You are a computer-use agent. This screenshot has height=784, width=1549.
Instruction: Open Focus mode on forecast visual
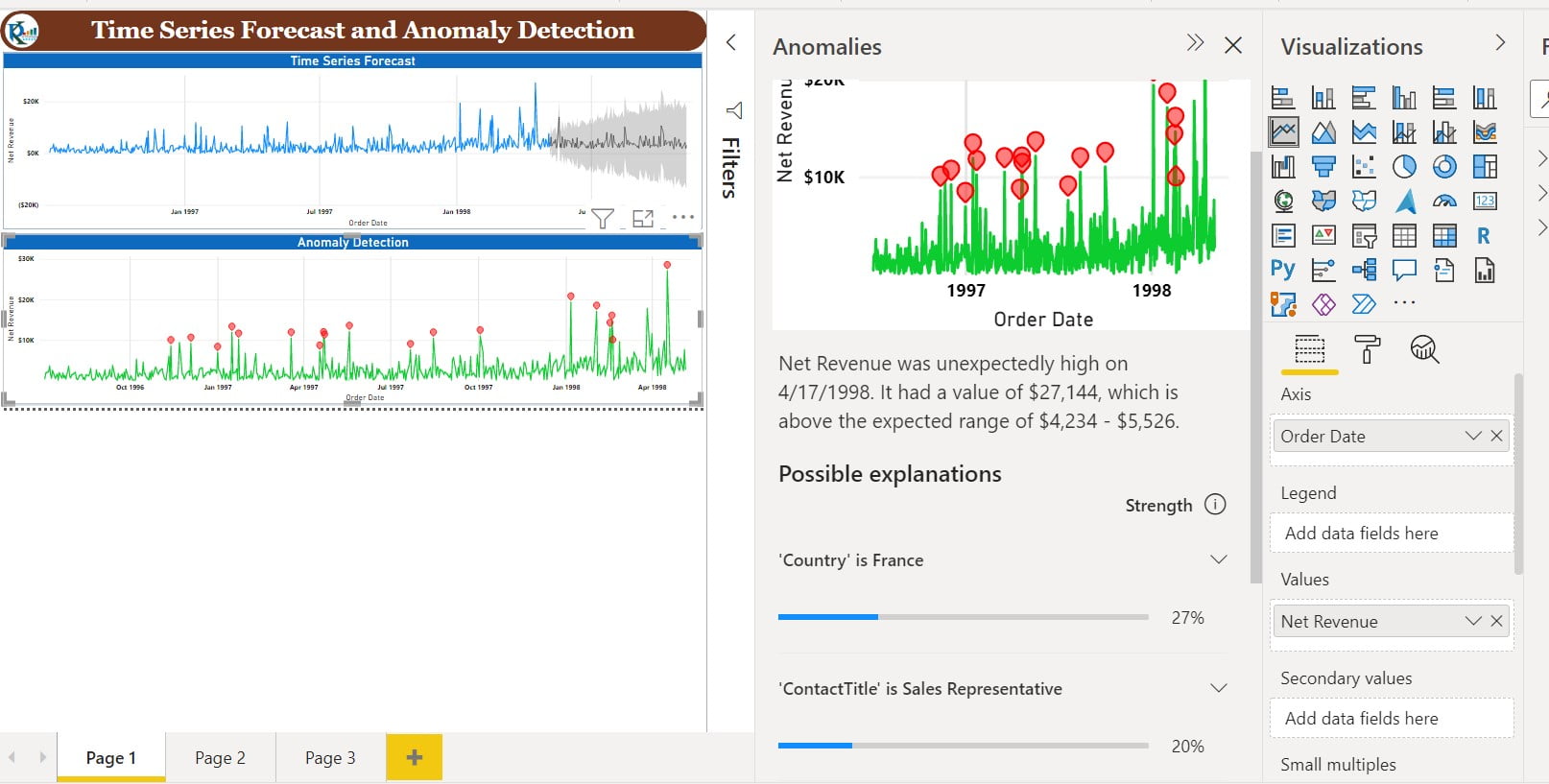coord(643,219)
